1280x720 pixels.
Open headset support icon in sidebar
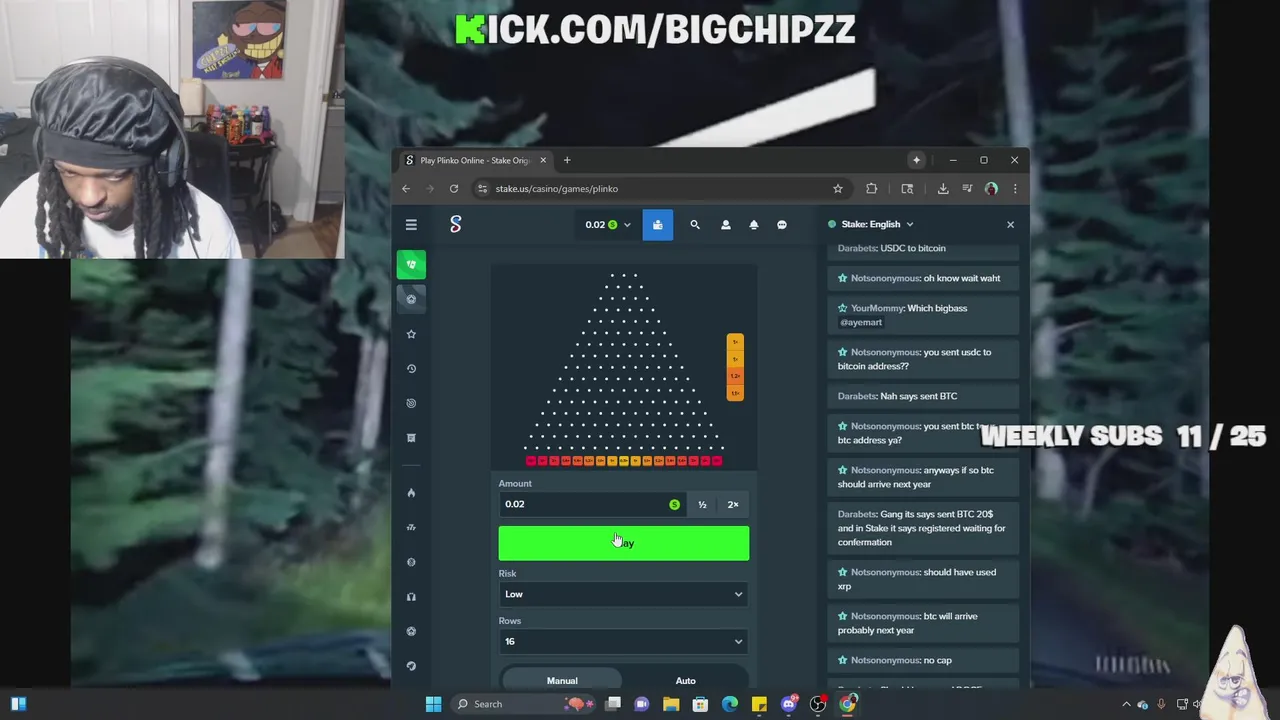click(411, 597)
